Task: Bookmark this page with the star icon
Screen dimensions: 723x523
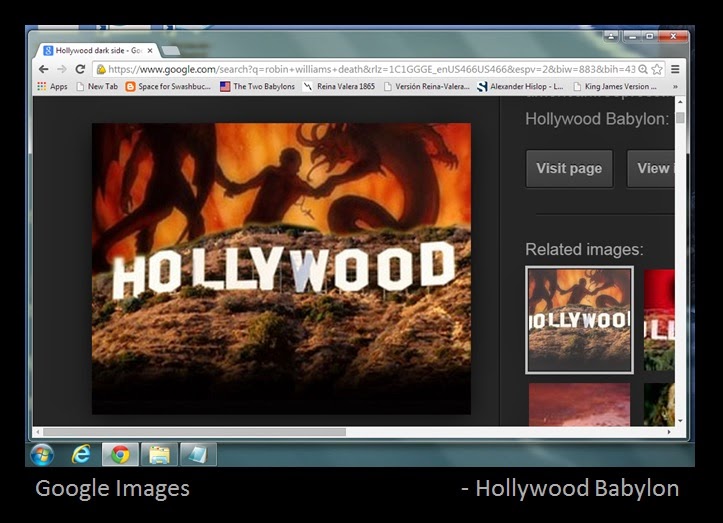Action: pyautogui.click(x=657, y=70)
